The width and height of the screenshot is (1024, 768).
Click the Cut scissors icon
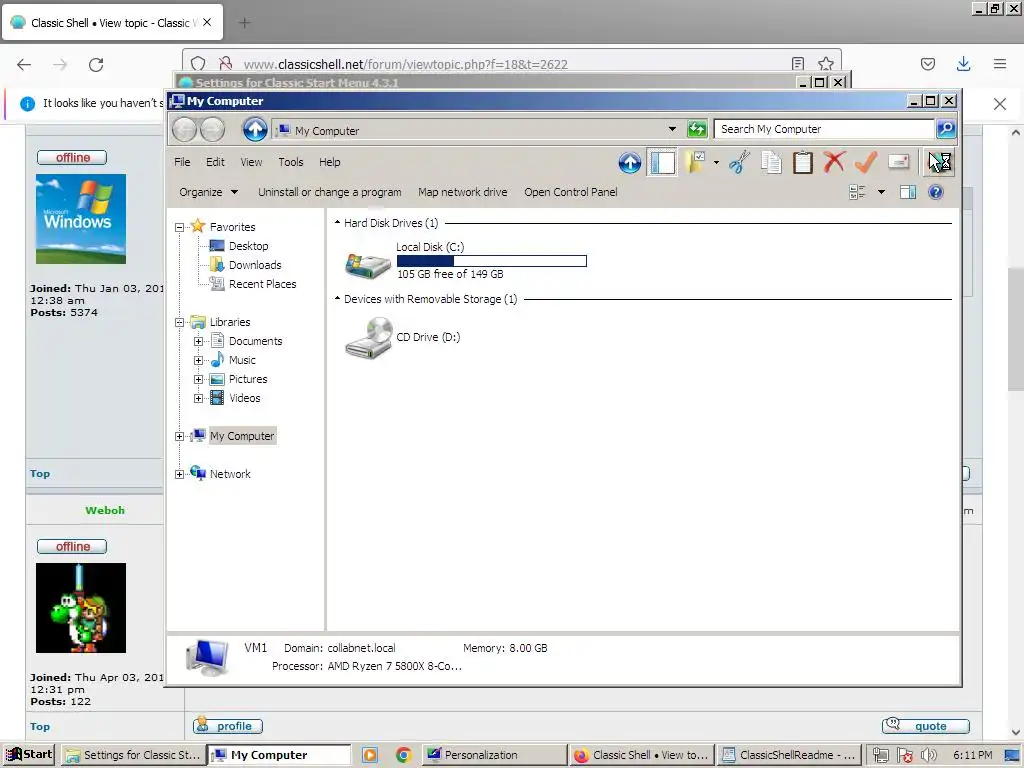(x=739, y=162)
